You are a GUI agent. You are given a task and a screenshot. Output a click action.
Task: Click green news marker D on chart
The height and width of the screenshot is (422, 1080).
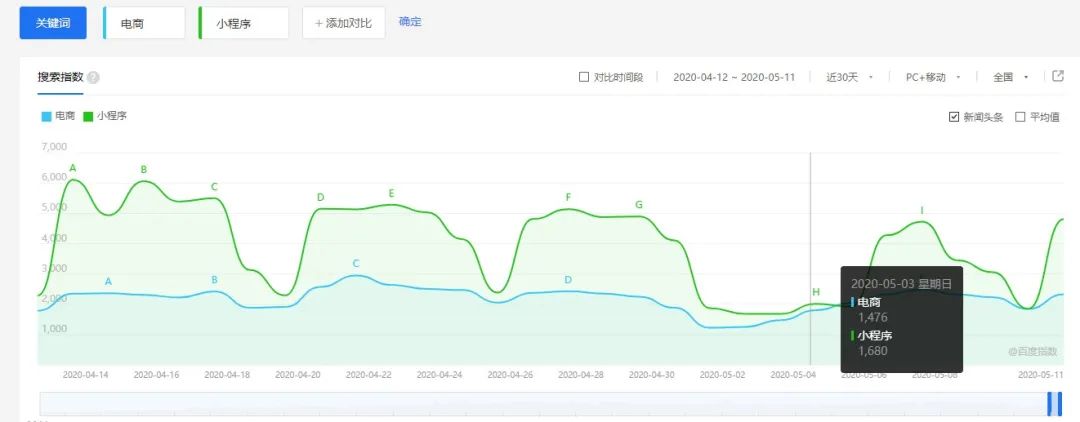pyautogui.click(x=320, y=198)
